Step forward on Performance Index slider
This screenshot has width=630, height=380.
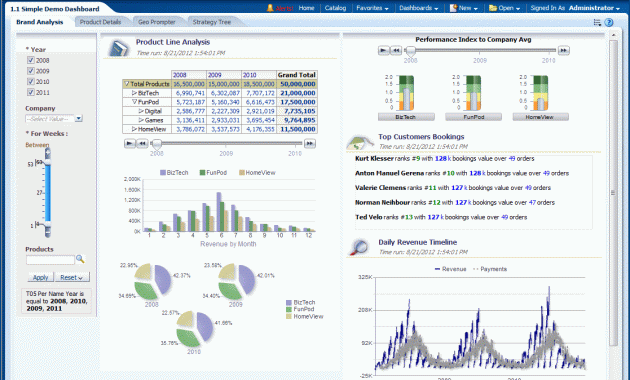click(564, 50)
